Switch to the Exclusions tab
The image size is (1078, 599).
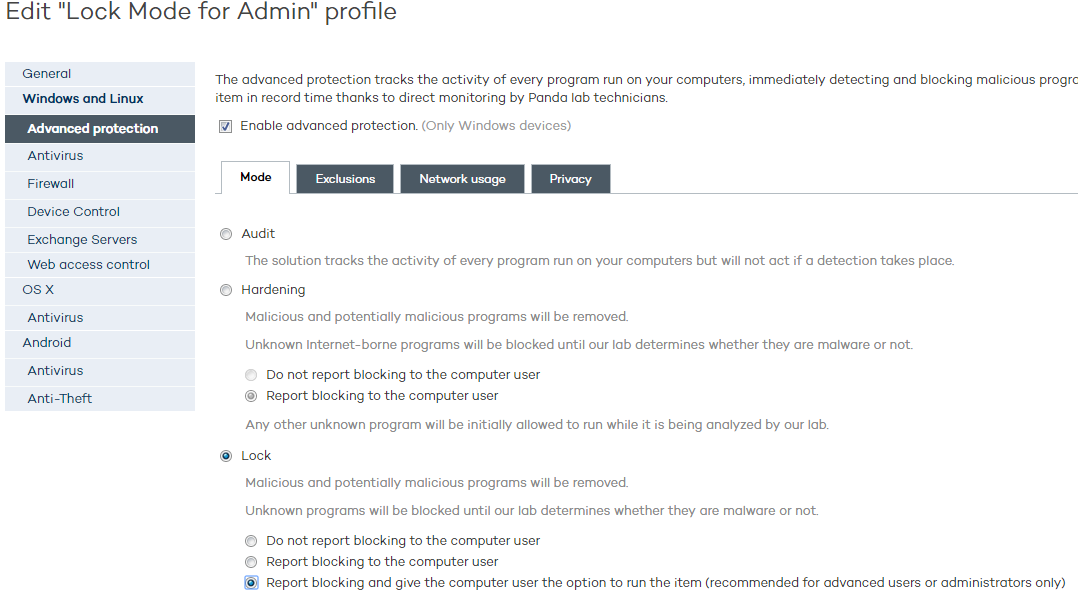345,179
